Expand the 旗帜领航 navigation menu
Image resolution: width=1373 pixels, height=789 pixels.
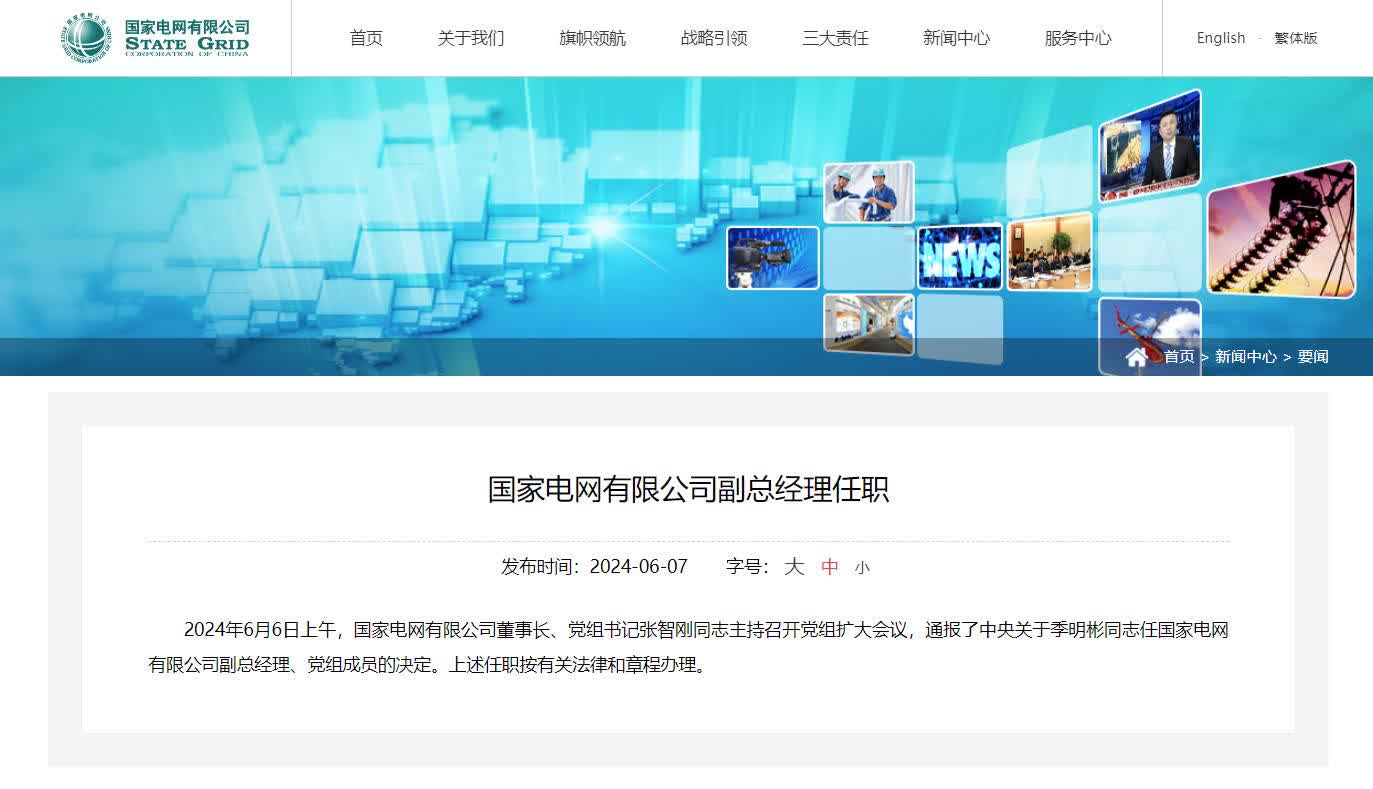(x=592, y=38)
